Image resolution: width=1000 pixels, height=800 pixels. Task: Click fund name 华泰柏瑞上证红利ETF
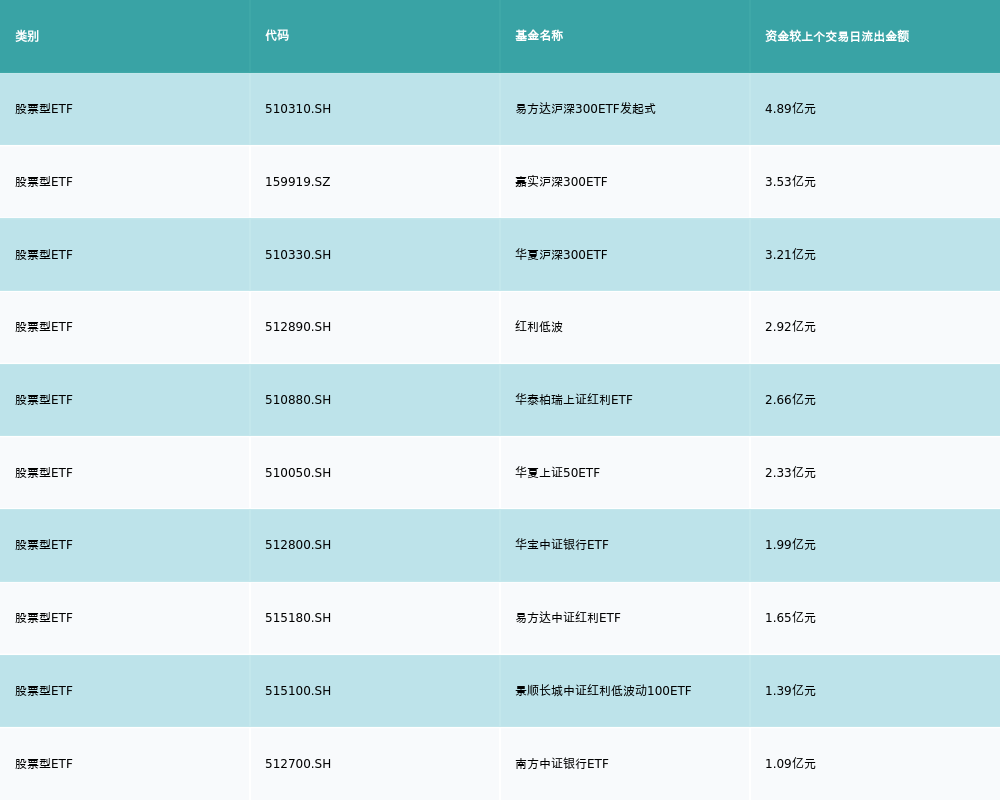[x=574, y=400]
